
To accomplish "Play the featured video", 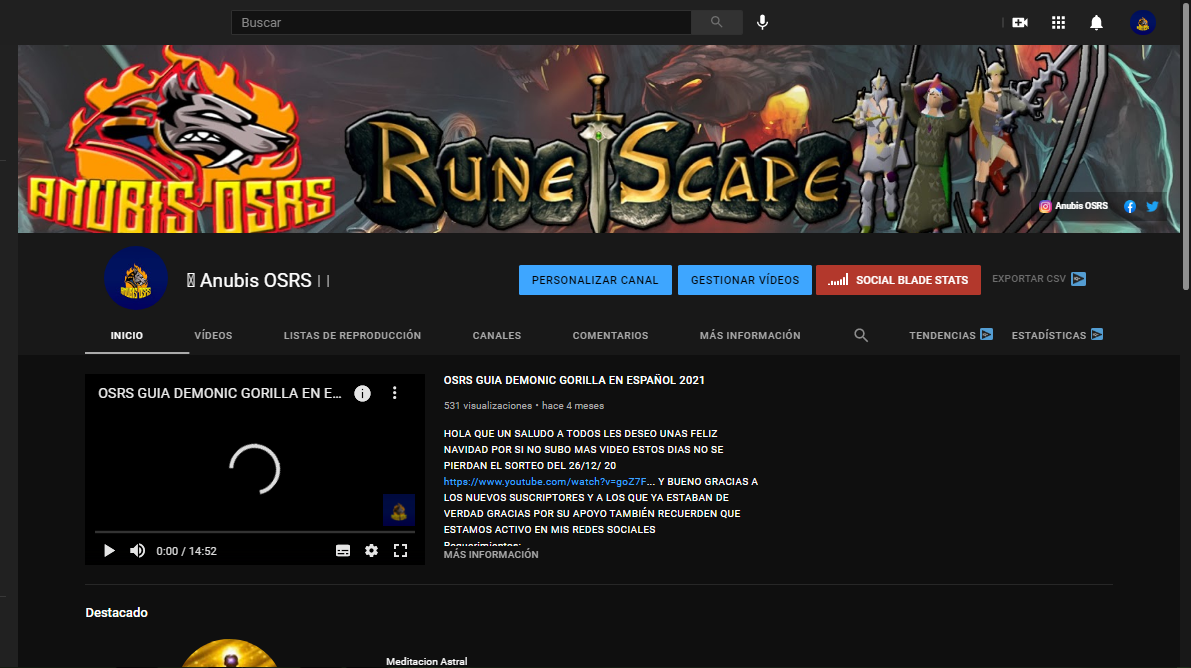I will [109, 551].
